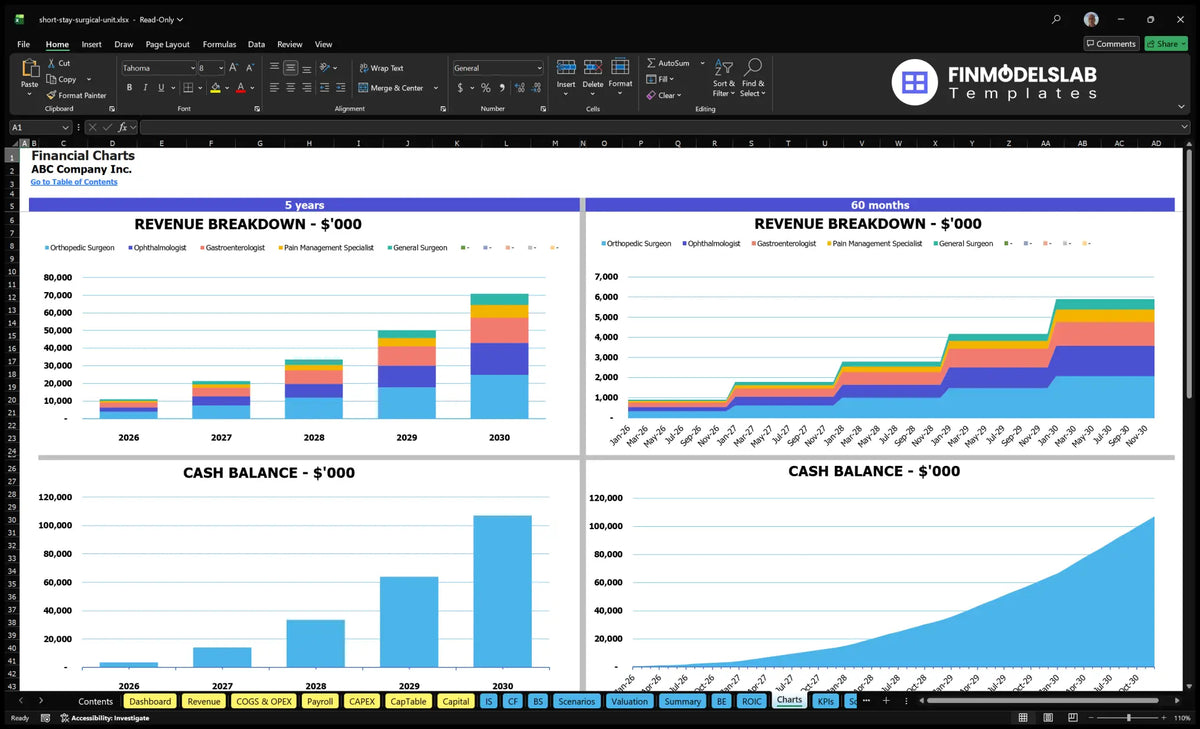Viewport: 1200px width, 729px height.
Task: Toggle Wrap Text
Action: click(x=382, y=68)
